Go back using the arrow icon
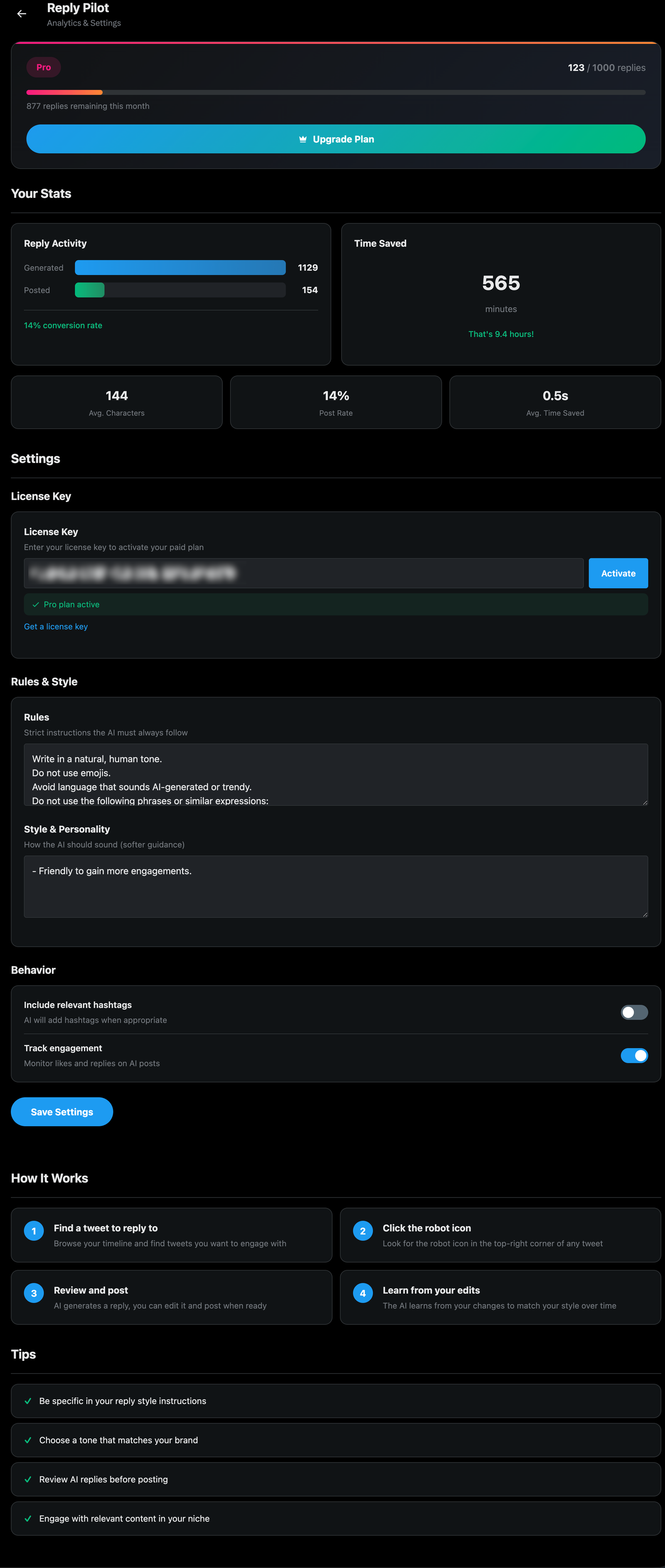Screen dimensions: 665x1568 click(22, 13)
